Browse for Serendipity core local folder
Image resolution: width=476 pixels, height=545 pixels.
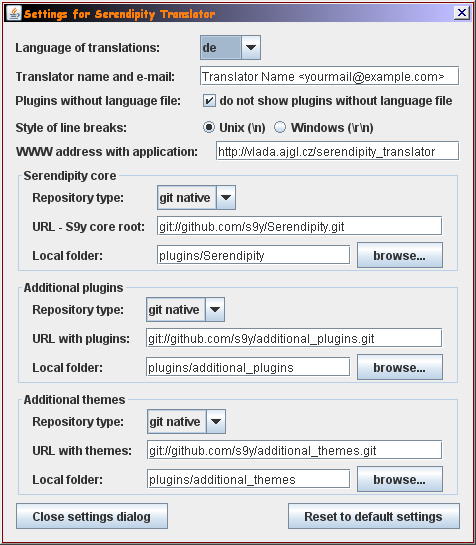click(400, 255)
